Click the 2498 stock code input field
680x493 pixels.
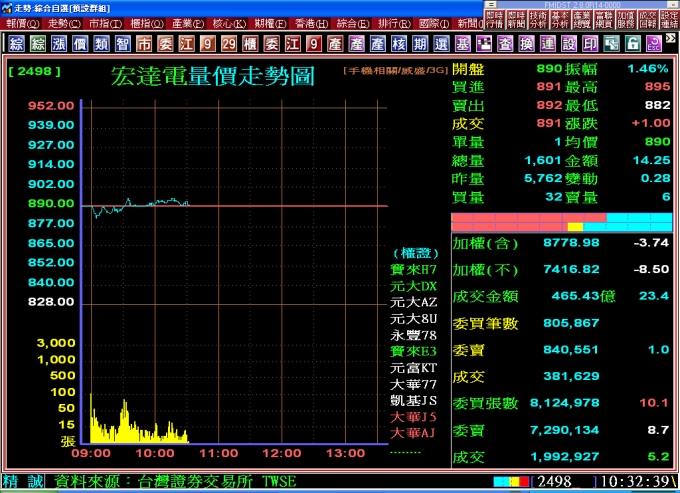(x=565, y=481)
